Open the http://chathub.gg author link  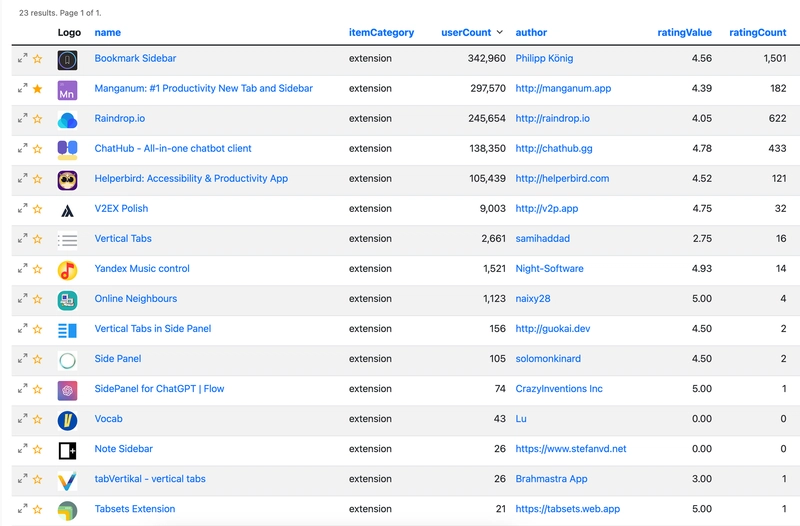(554, 148)
